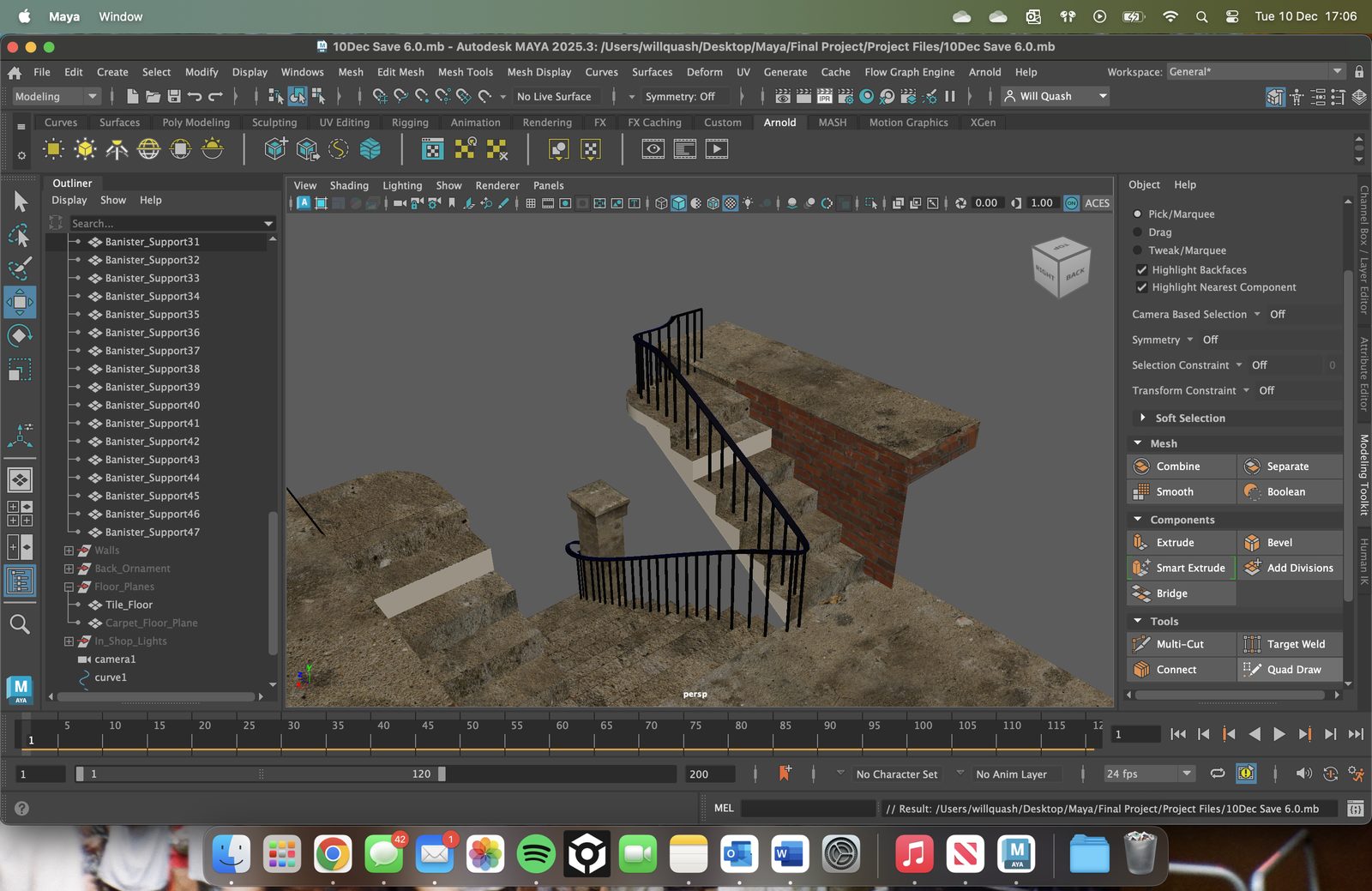Collapse the Floor_Planes group in Outliner
Viewport: 1372px width, 891px height.
point(69,587)
